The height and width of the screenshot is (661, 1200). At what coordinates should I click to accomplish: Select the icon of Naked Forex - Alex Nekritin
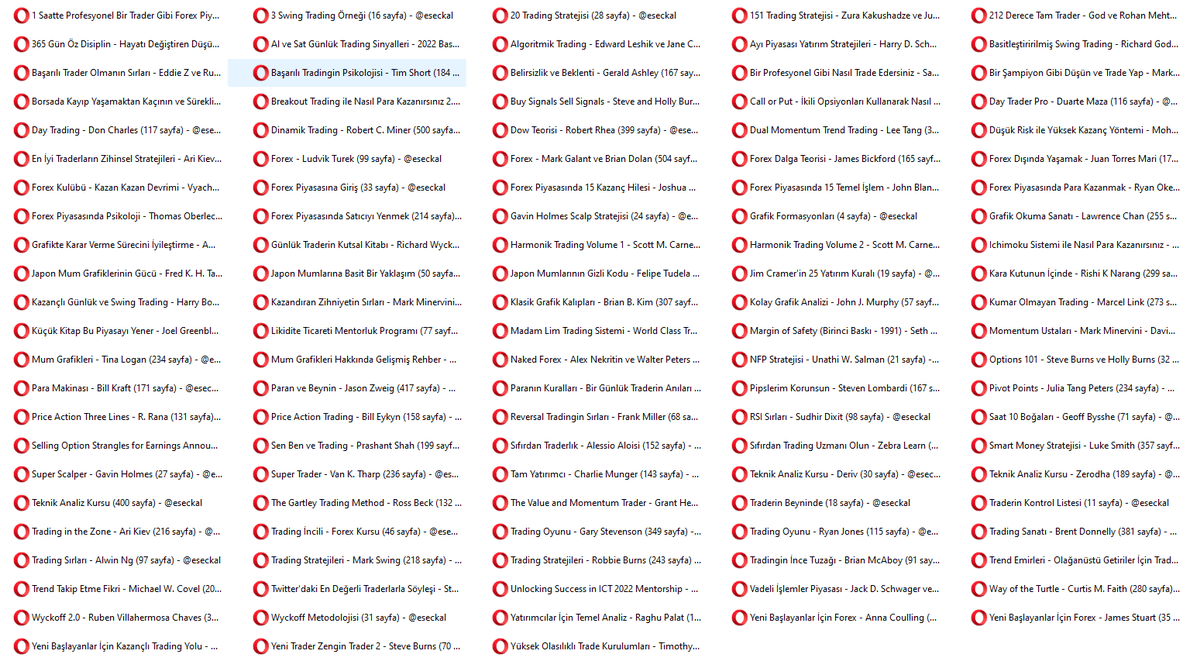pos(500,360)
